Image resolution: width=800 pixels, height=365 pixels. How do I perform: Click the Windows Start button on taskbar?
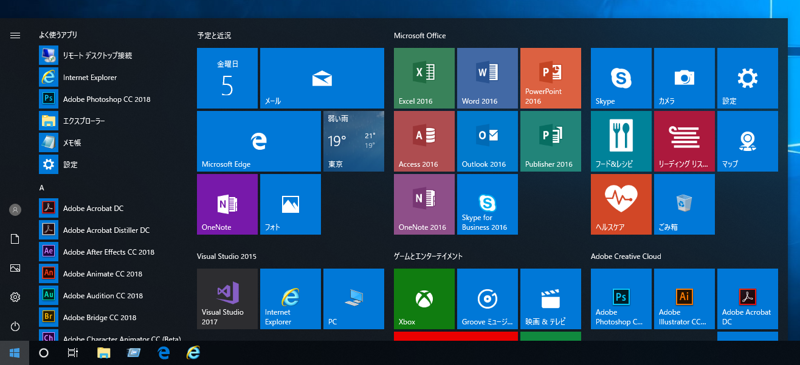tap(14, 353)
